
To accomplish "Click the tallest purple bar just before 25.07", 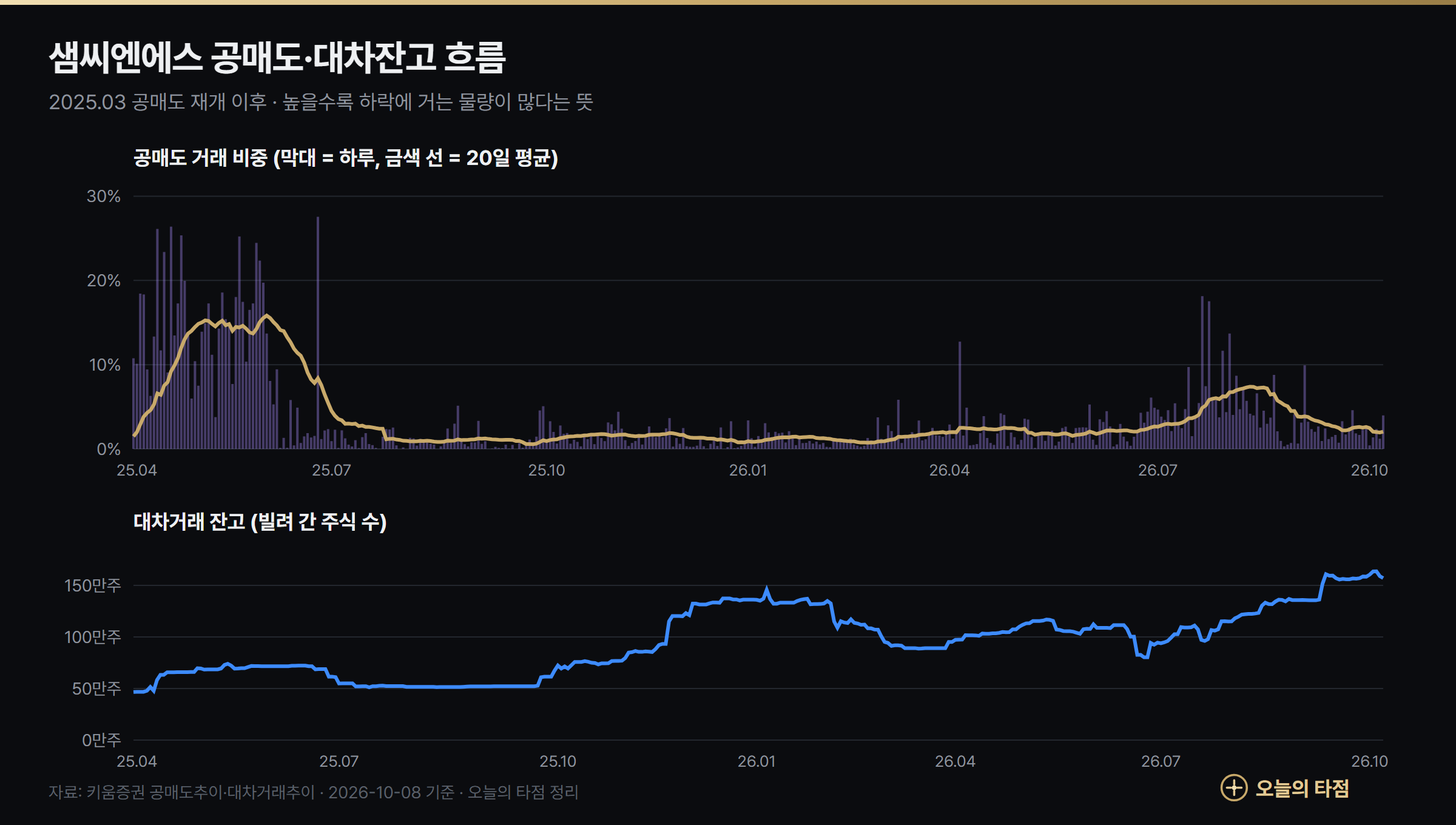I will click(x=318, y=333).
